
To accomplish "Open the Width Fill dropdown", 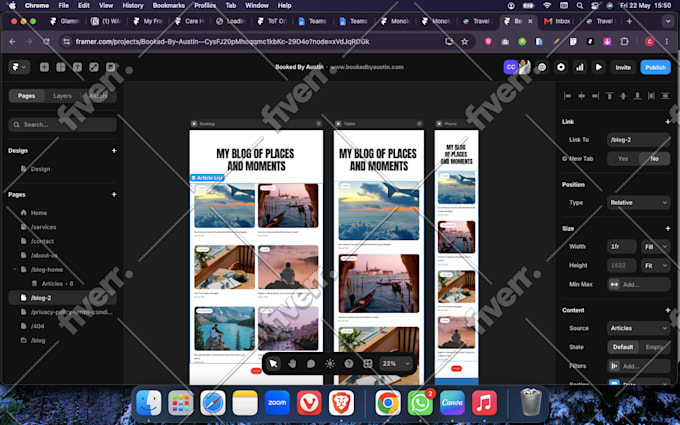I will (x=655, y=246).
